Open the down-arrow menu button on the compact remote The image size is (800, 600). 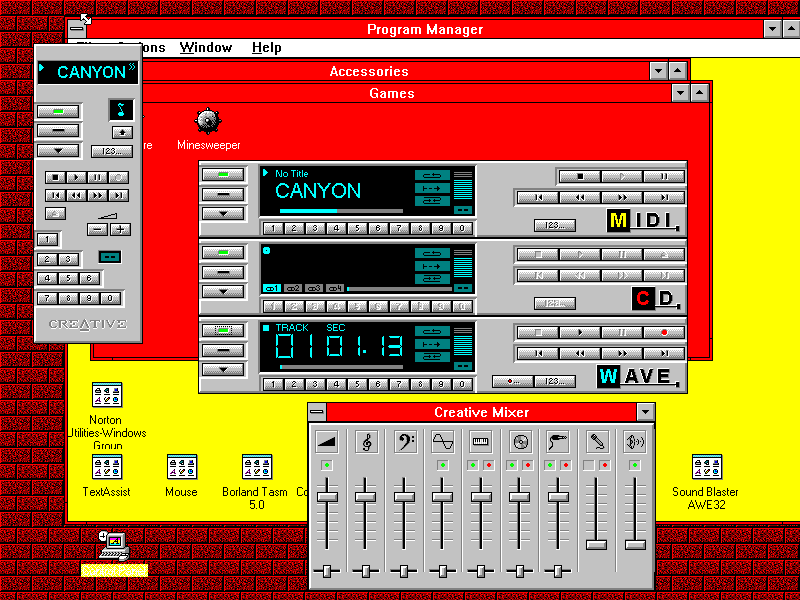click(58, 151)
